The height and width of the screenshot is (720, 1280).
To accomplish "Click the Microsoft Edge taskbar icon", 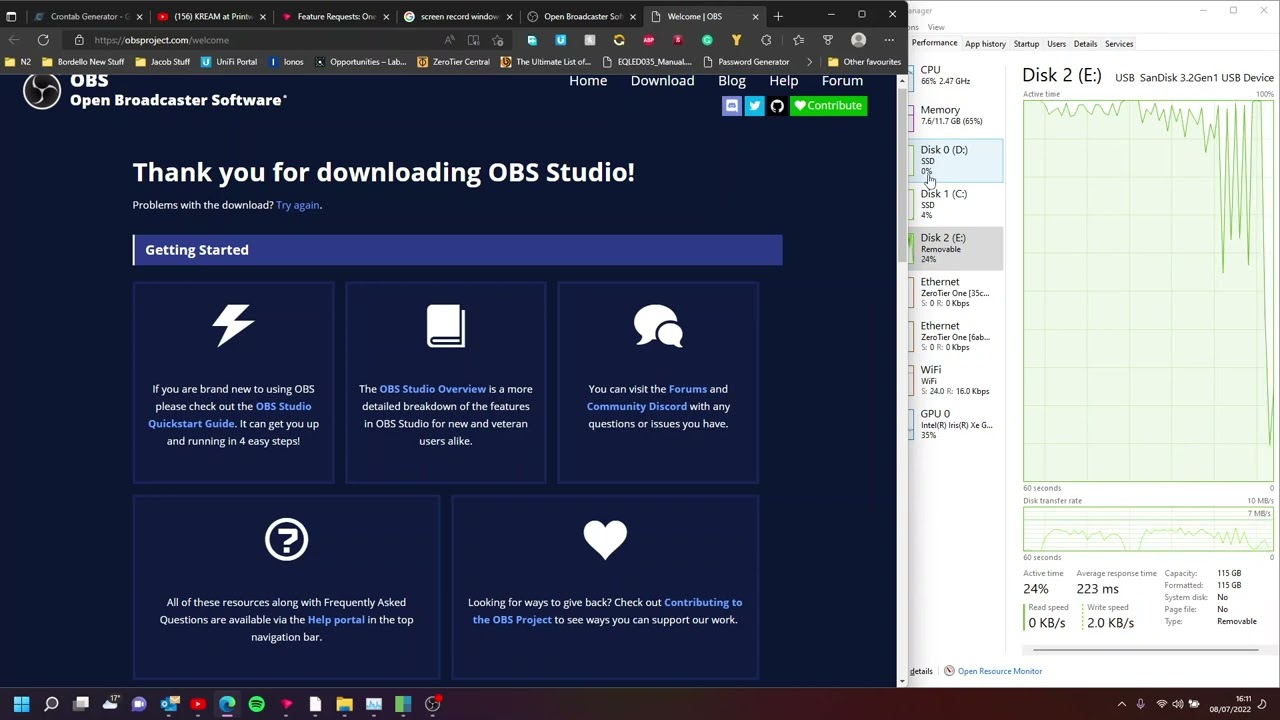I will pyautogui.click(x=227, y=704).
